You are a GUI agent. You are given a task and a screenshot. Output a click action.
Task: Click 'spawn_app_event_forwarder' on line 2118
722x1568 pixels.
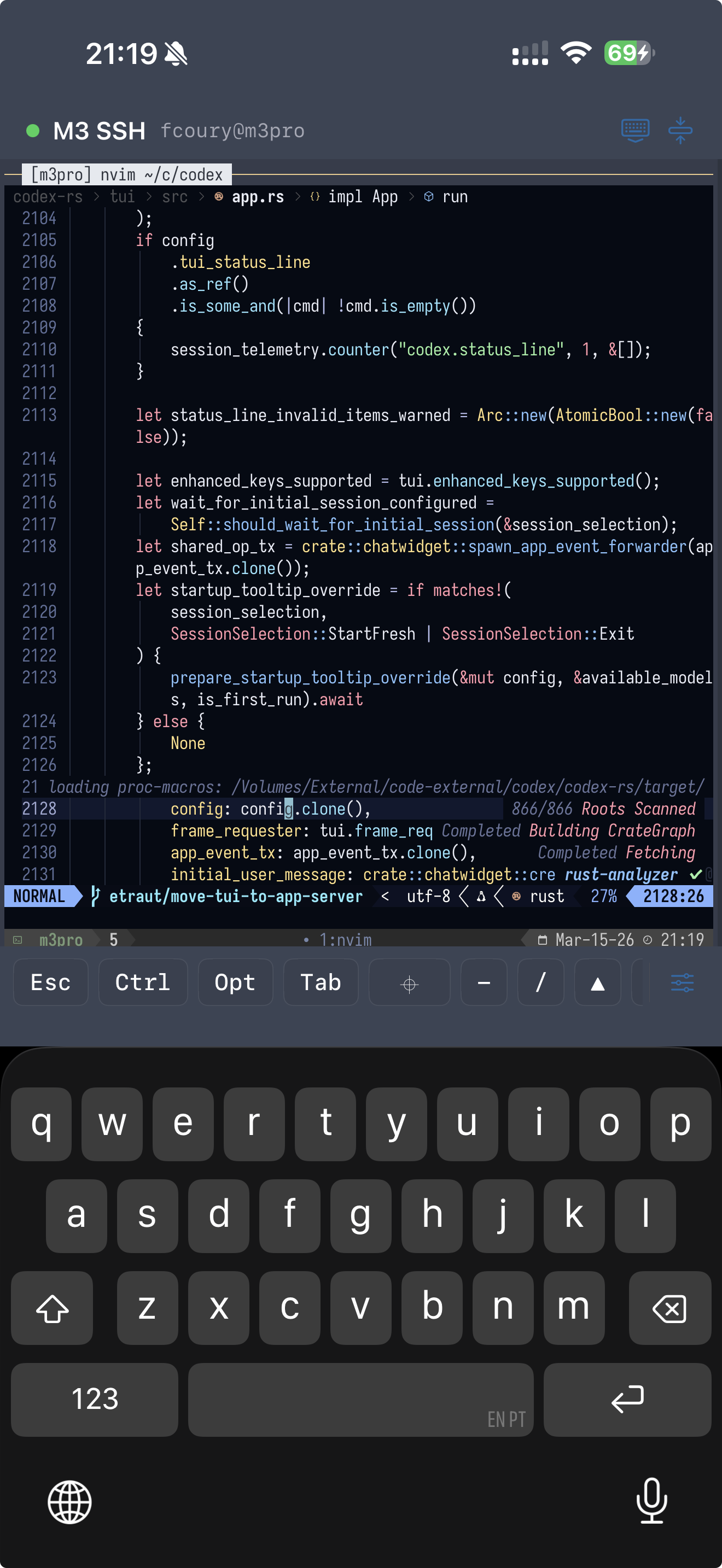pos(577,547)
